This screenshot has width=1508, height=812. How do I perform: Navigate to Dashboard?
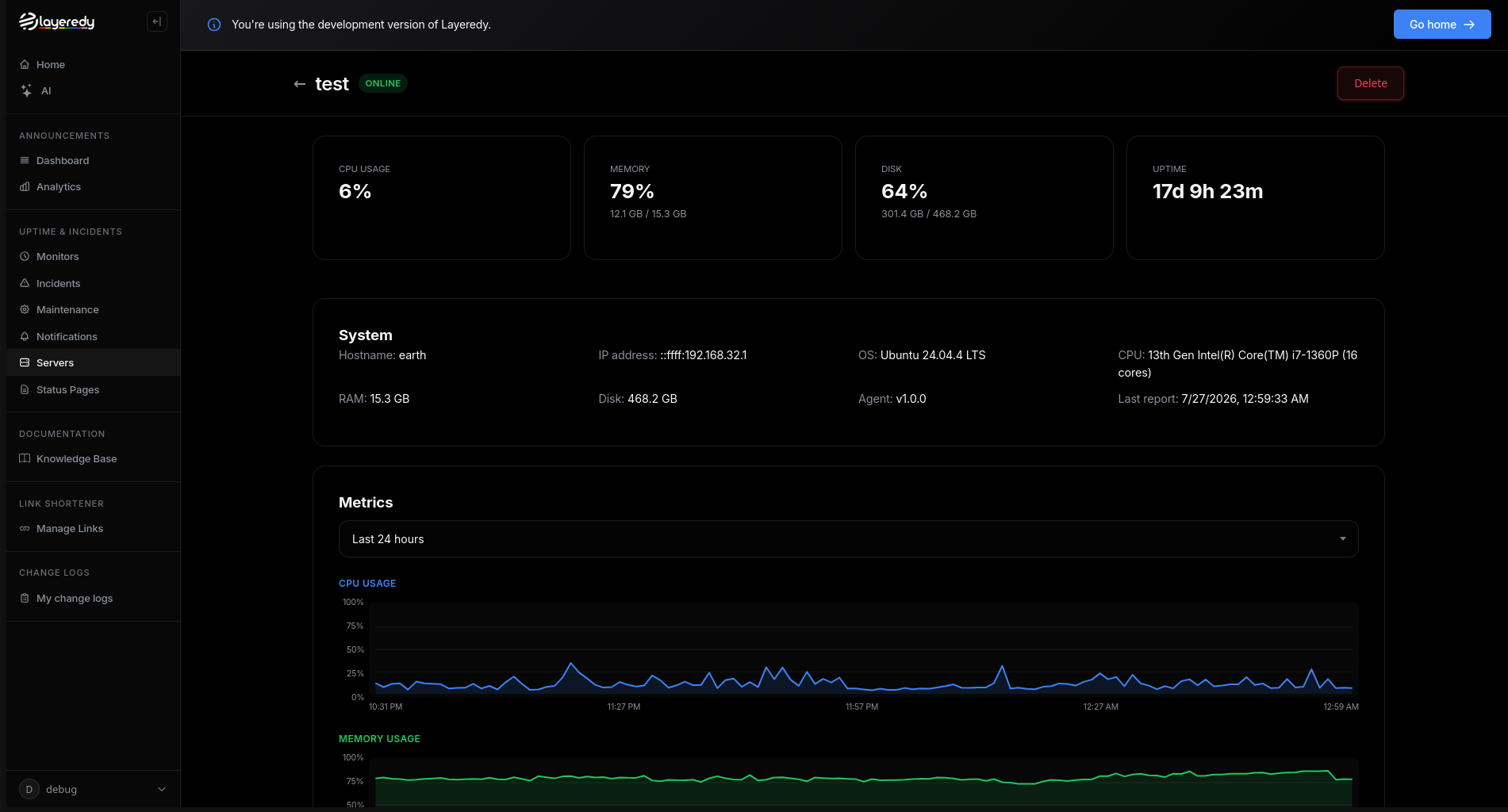point(94,160)
